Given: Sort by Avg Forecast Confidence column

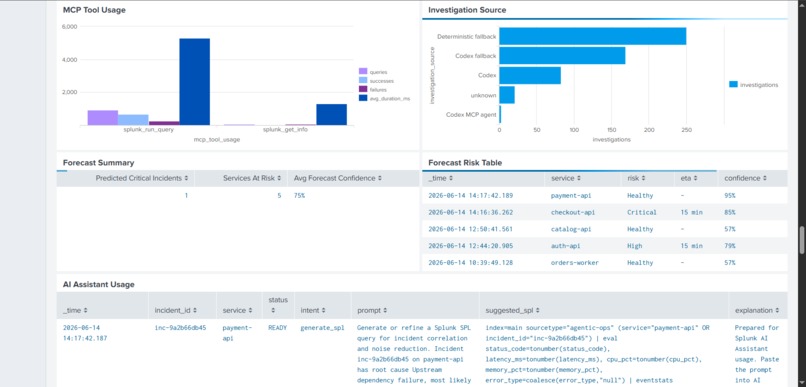Looking at the screenshot, I should tap(337, 178).
